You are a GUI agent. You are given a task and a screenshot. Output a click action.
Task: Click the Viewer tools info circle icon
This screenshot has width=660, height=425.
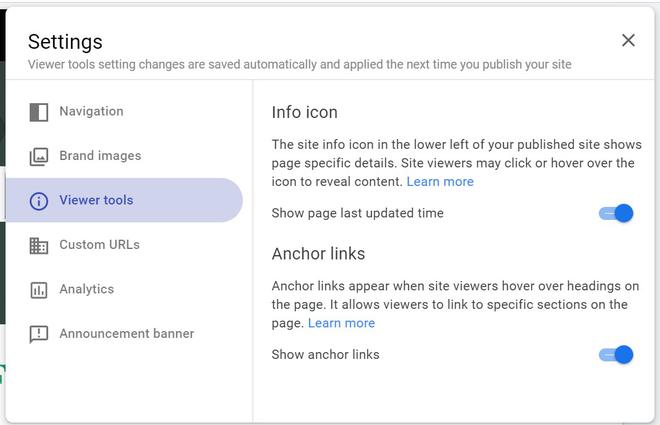point(39,201)
